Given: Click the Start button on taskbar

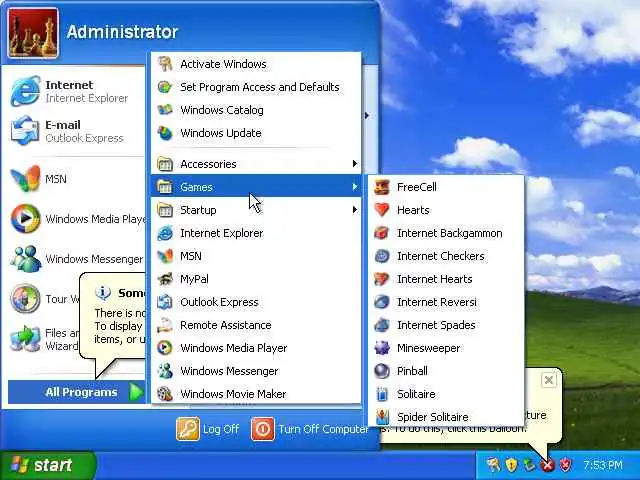Looking at the screenshot, I should 47,465.
